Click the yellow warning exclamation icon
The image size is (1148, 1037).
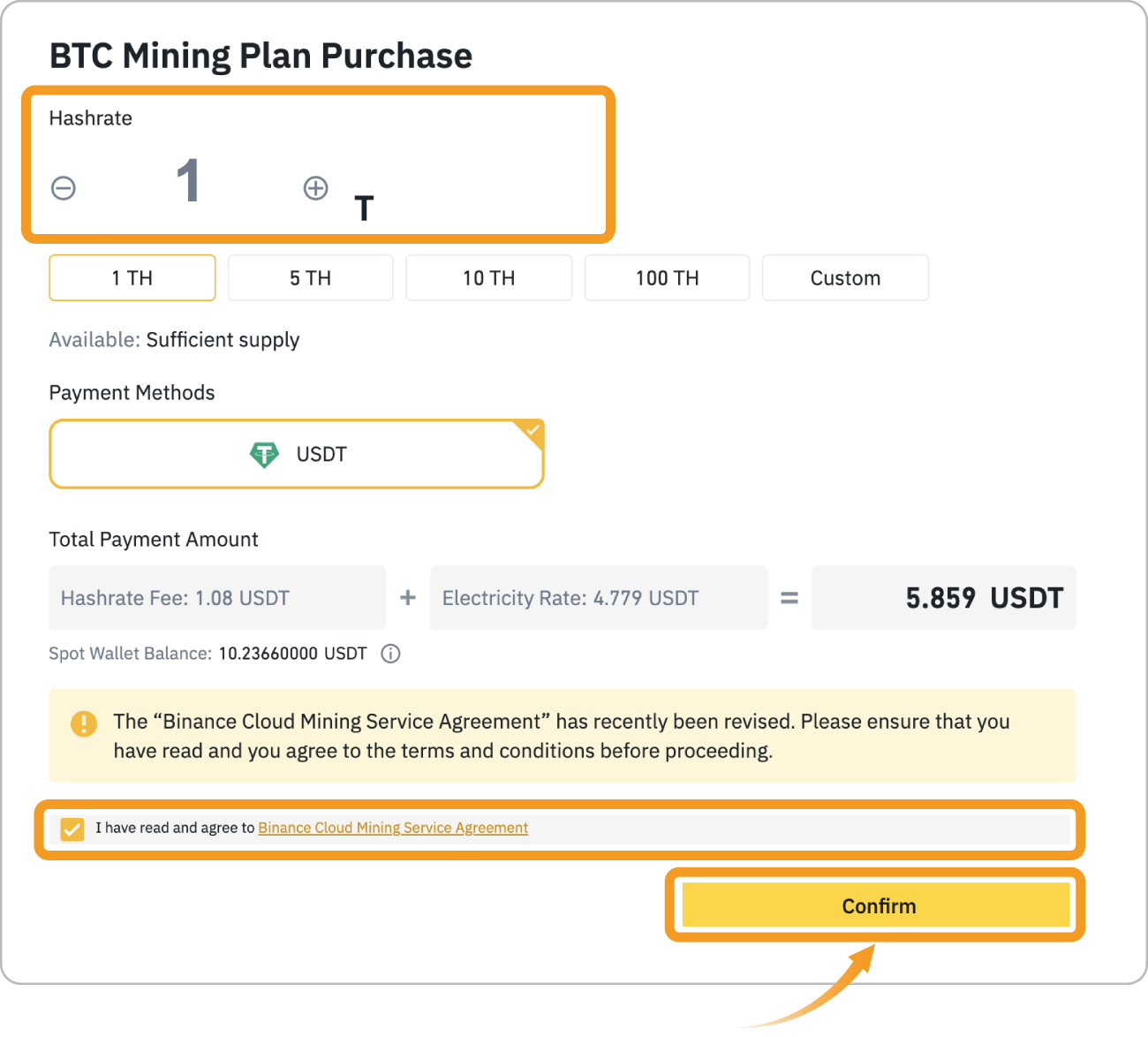point(84,724)
